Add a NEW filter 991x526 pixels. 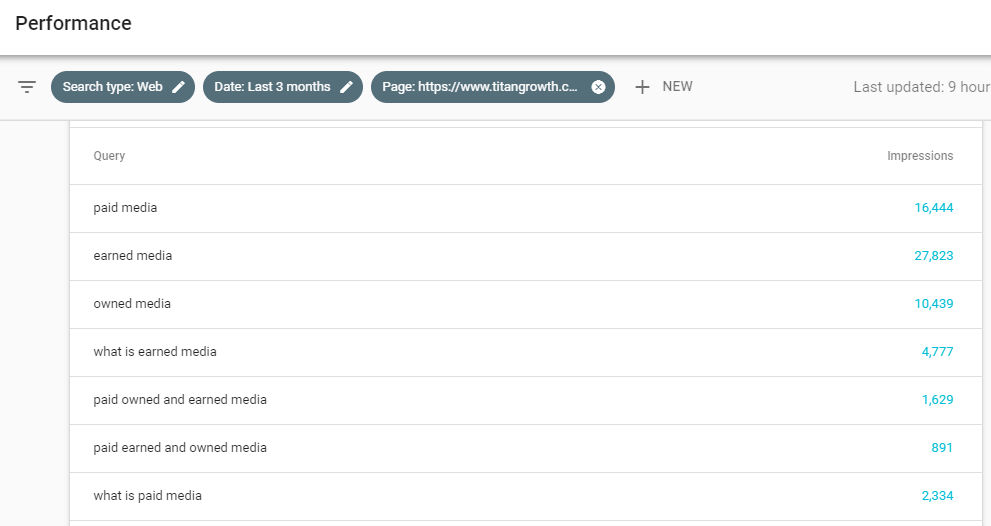[677, 87]
